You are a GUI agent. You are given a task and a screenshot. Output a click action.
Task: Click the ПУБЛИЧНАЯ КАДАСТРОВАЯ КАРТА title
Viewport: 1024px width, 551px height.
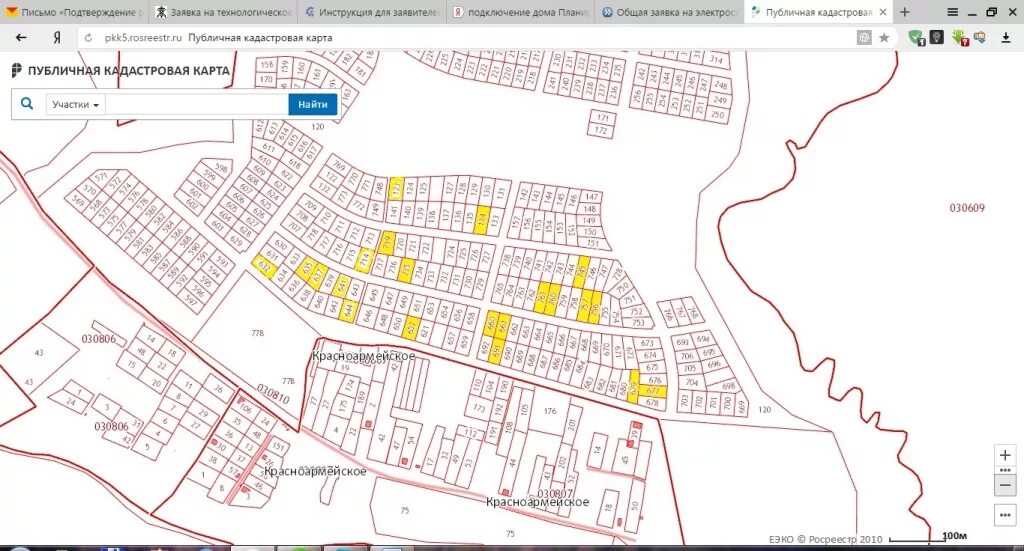[x=129, y=71]
